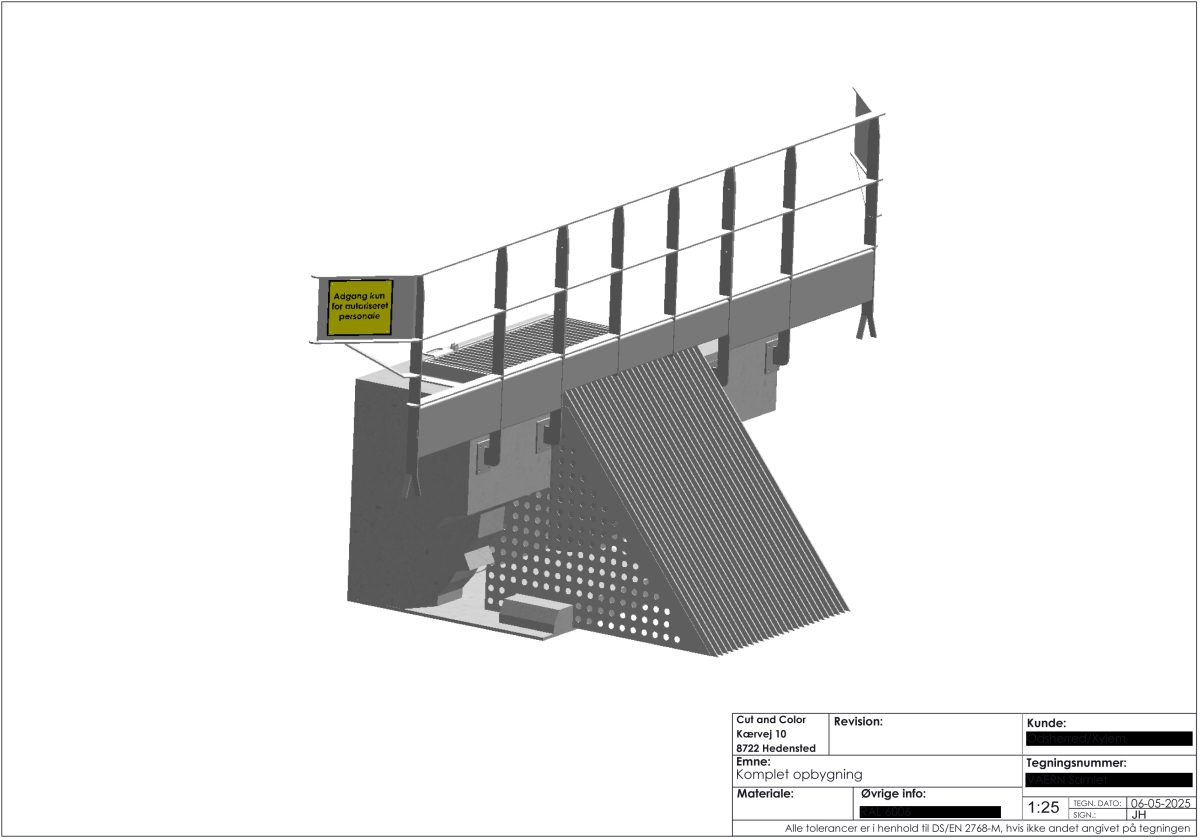This screenshot has width=1200, height=838.
Task: Click the 'TEGN. DATO:' label
Action: click(x=1098, y=803)
